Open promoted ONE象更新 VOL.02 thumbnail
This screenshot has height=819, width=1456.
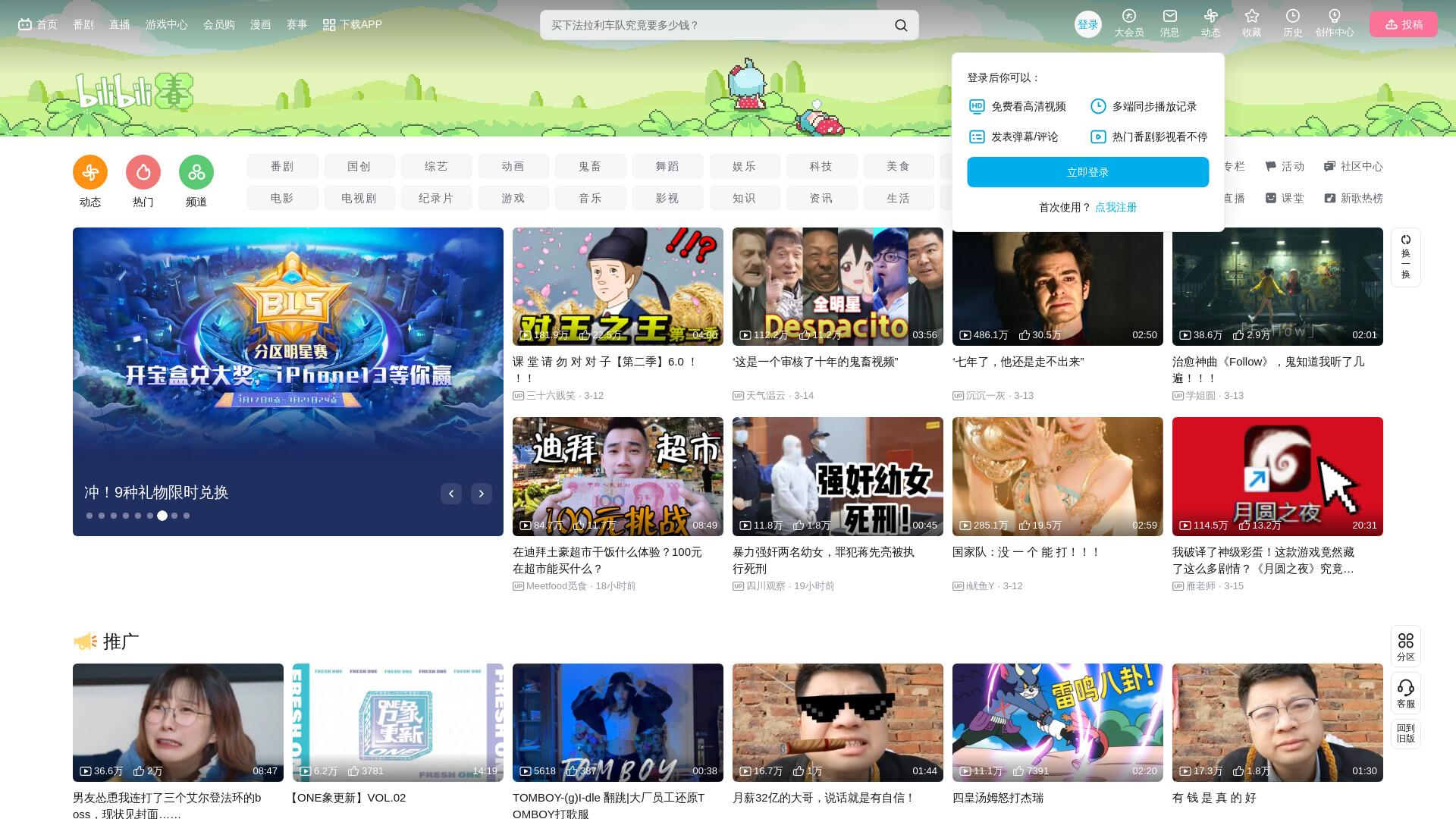click(x=398, y=723)
